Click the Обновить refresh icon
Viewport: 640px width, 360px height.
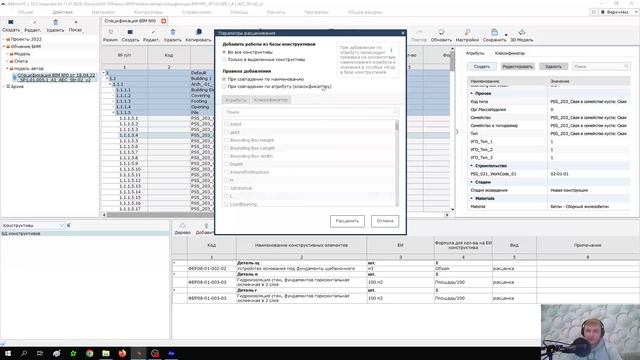point(441,32)
